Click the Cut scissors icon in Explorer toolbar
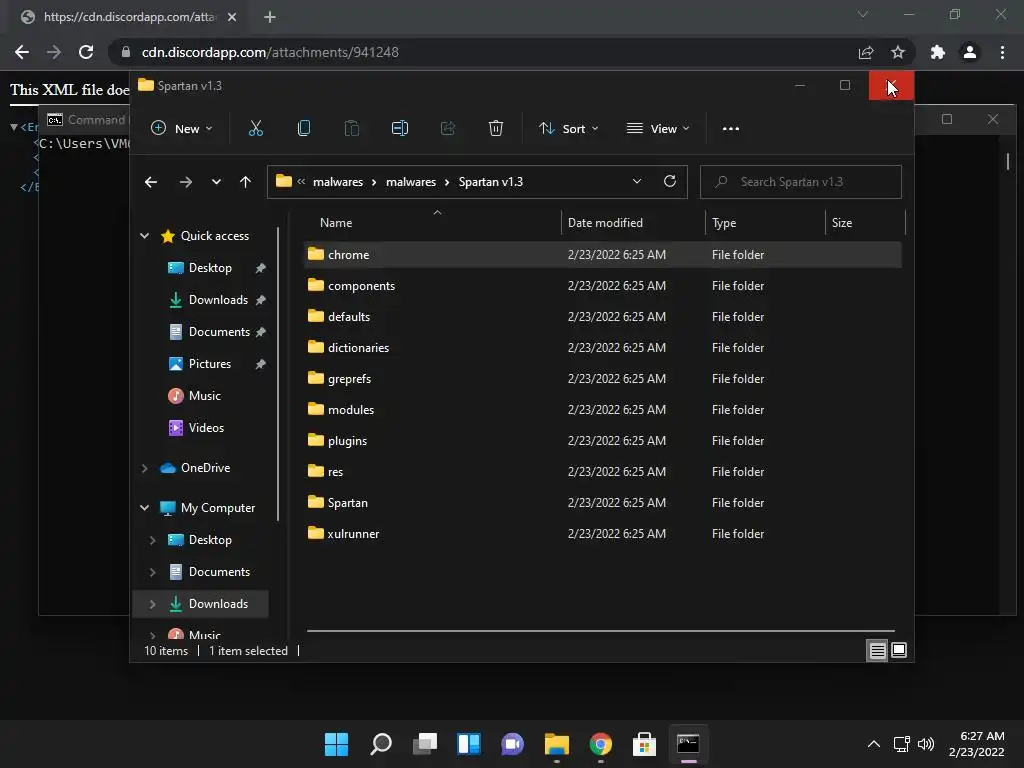The width and height of the screenshot is (1024, 768). point(255,129)
